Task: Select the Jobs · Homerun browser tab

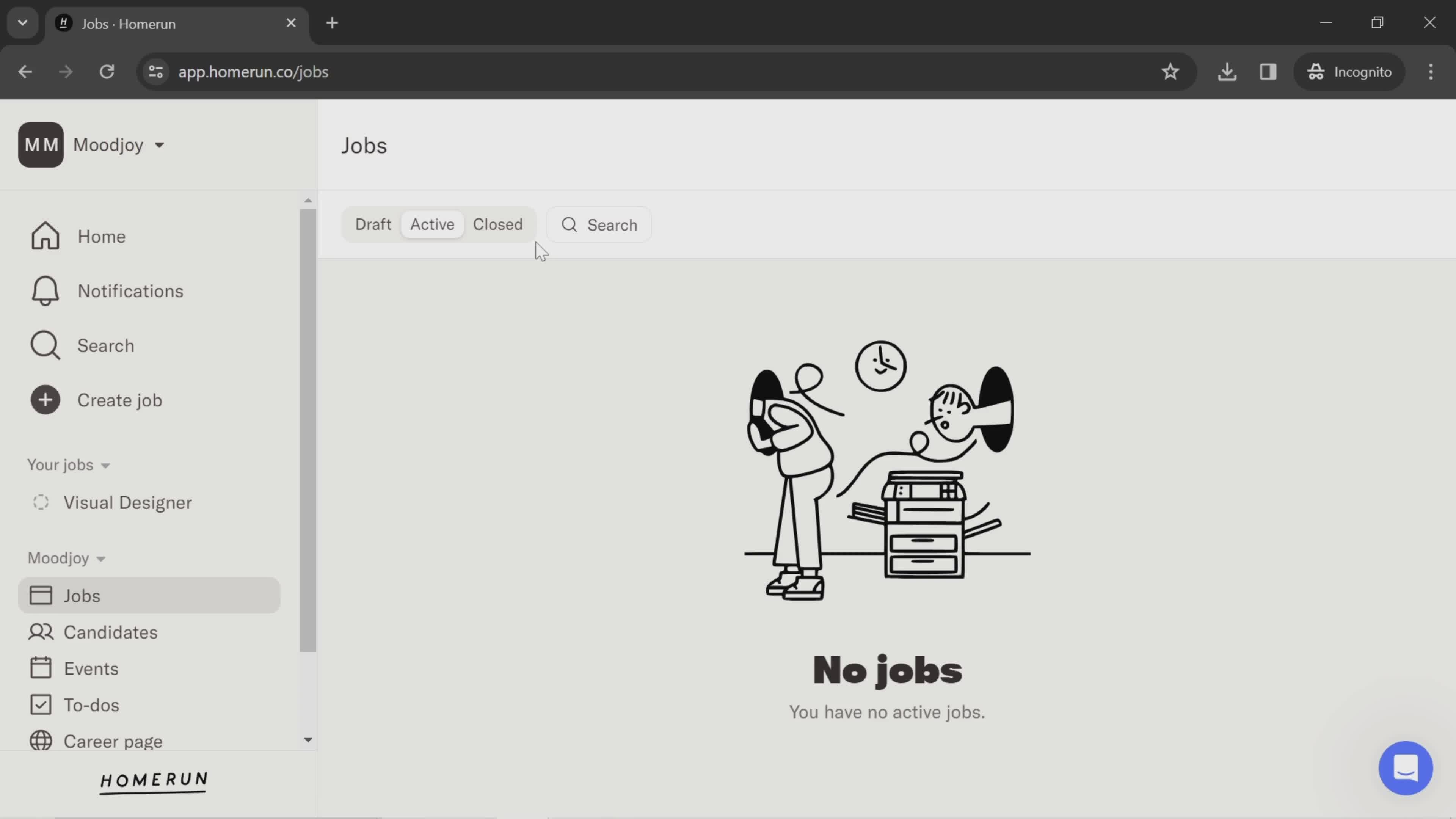Action: point(177,24)
